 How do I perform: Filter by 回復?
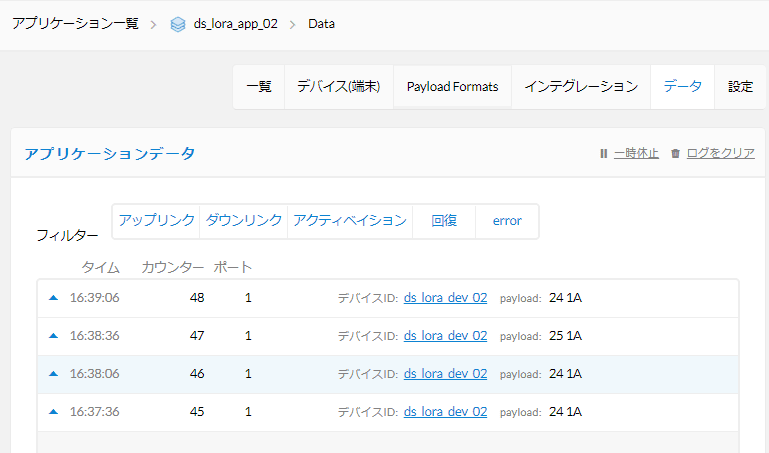(x=444, y=221)
